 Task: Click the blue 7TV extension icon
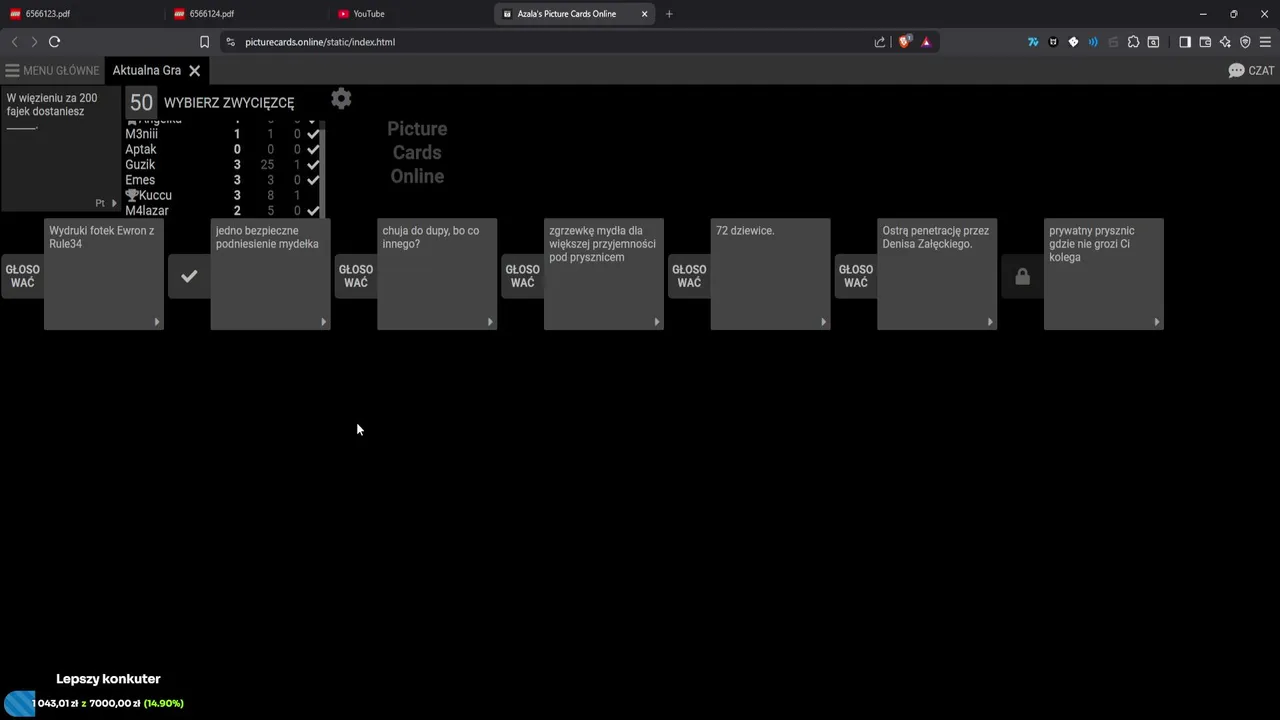[x=1033, y=42]
